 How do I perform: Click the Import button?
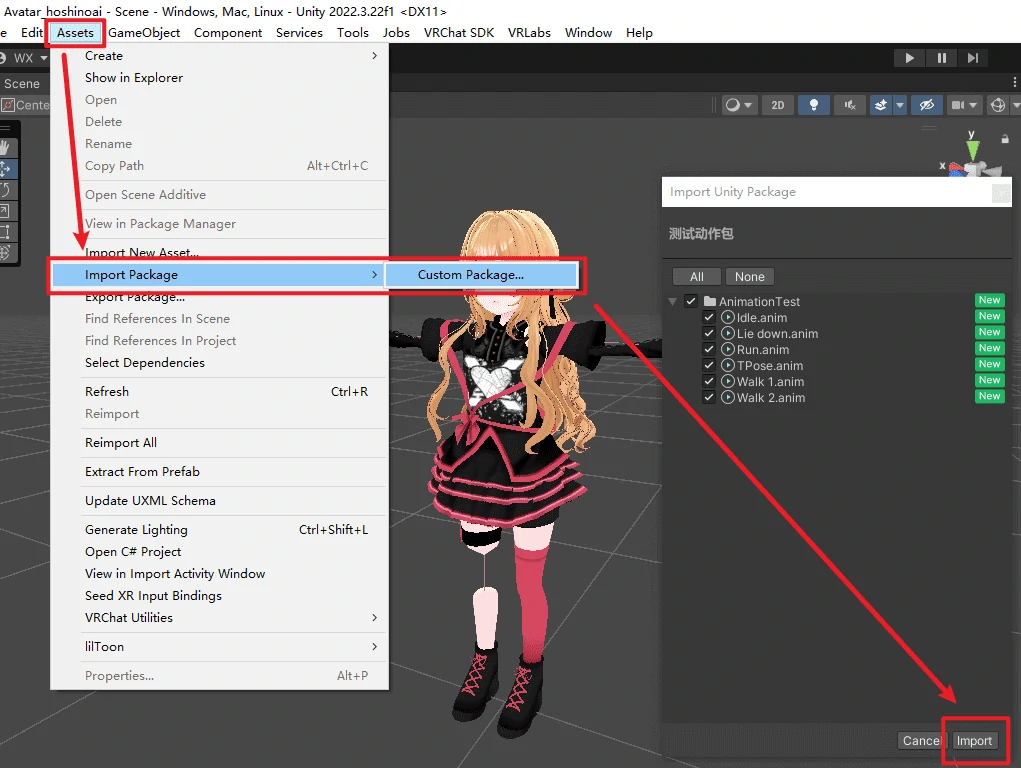pyautogui.click(x=973, y=741)
